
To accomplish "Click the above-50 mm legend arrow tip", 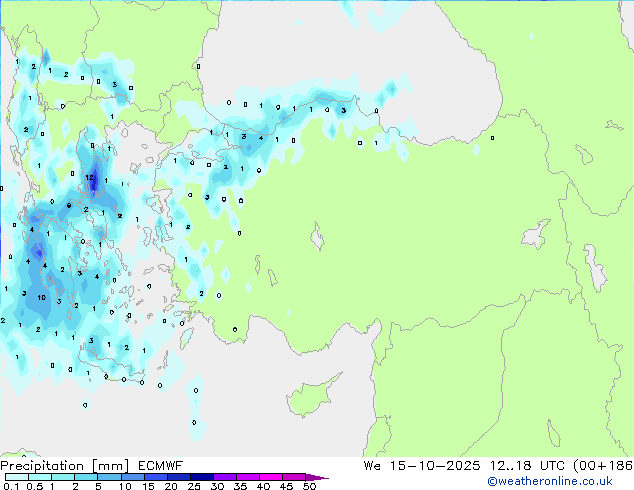I will tap(317, 477).
